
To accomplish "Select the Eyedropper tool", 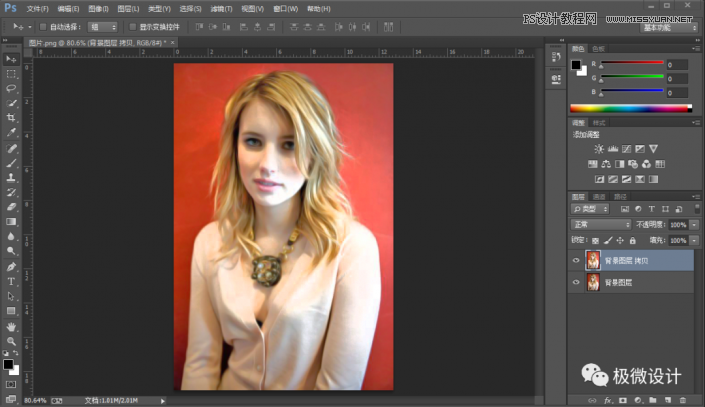I will pyautogui.click(x=11, y=132).
